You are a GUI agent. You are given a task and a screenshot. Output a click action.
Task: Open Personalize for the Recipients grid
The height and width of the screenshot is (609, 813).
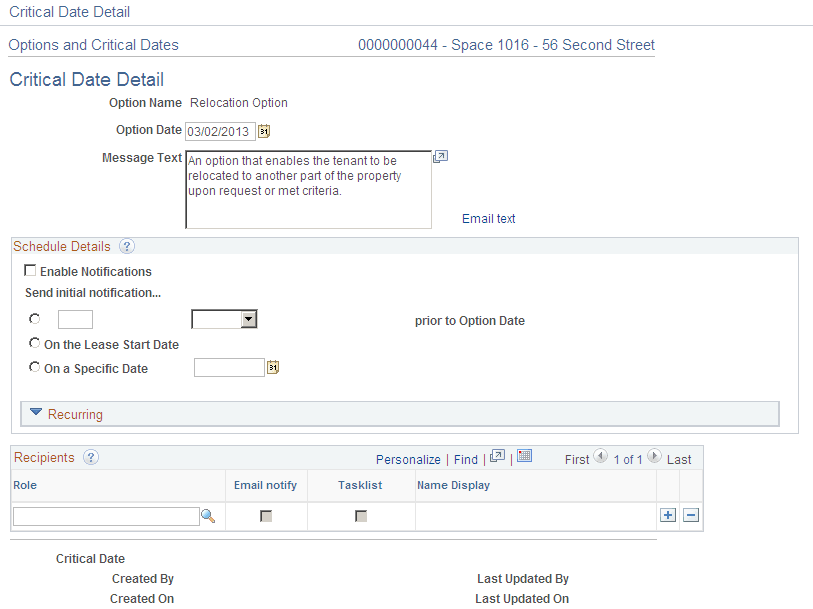[408, 459]
